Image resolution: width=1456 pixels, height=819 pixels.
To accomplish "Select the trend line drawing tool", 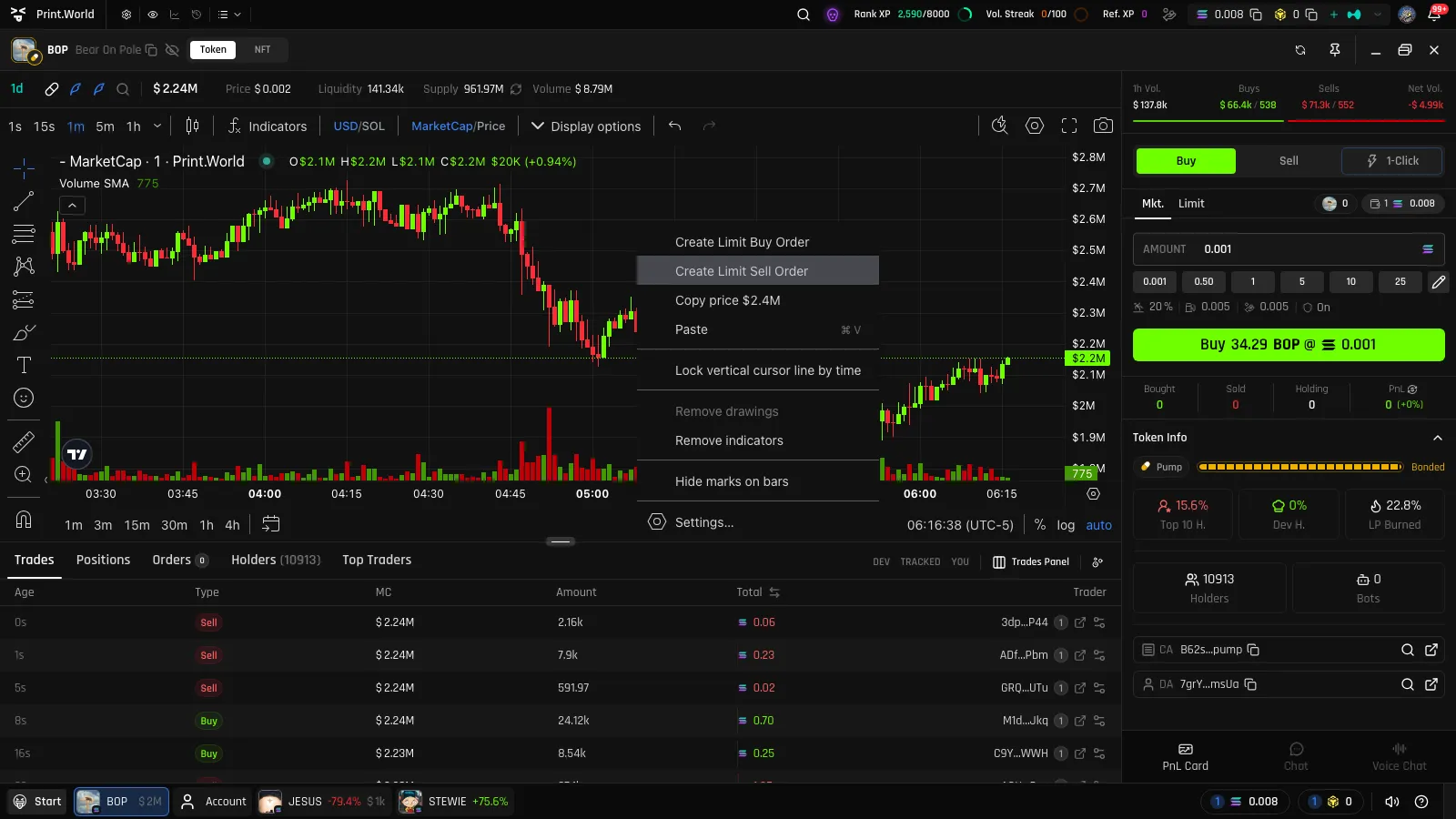I will (x=24, y=201).
